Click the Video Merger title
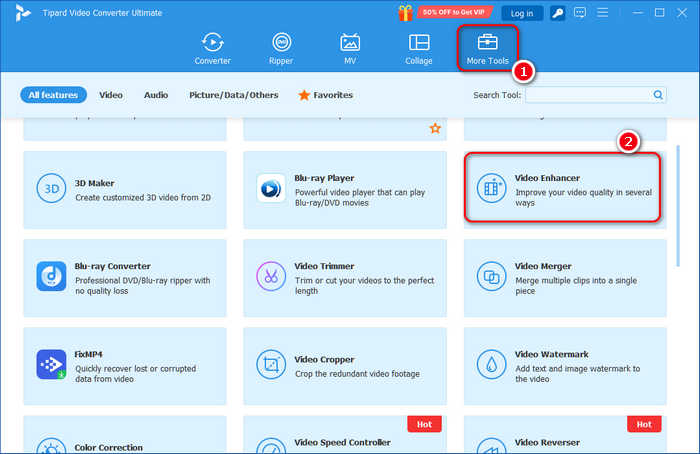The height and width of the screenshot is (454, 700). pos(543,266)
